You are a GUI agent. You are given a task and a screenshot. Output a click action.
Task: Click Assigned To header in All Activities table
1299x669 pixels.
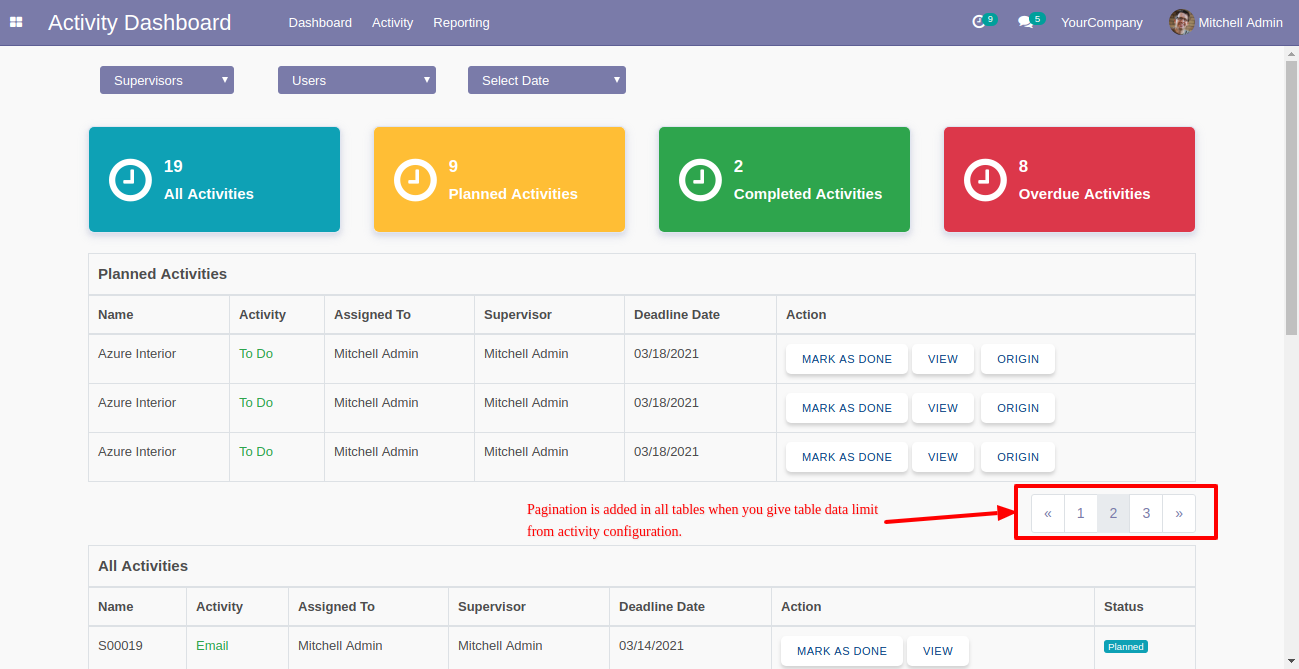(x=336, y=606)
